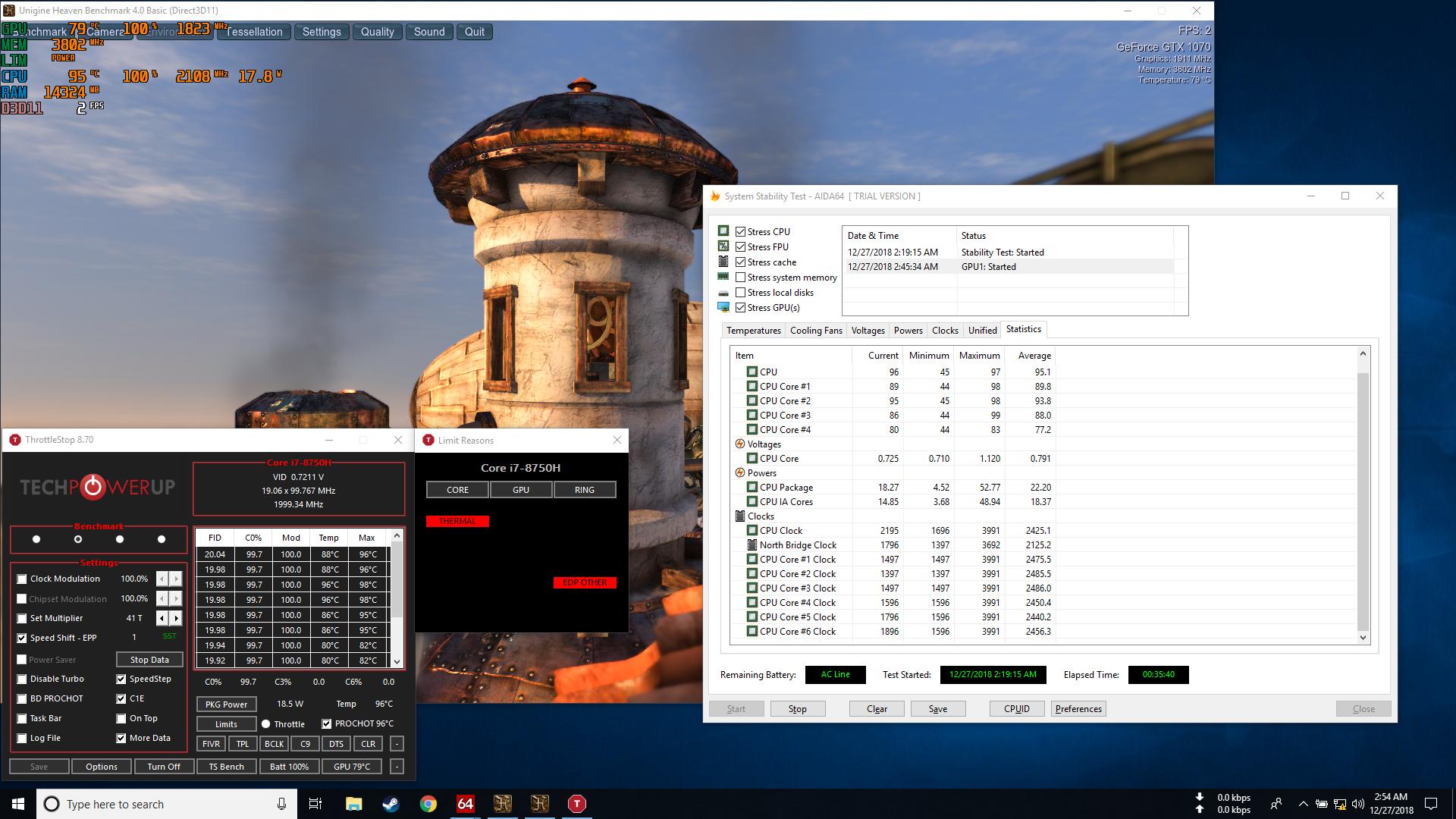Screen dimensions: 1456x819
Task: Open Task View on taskbar
Action: (x=315, y=804)
